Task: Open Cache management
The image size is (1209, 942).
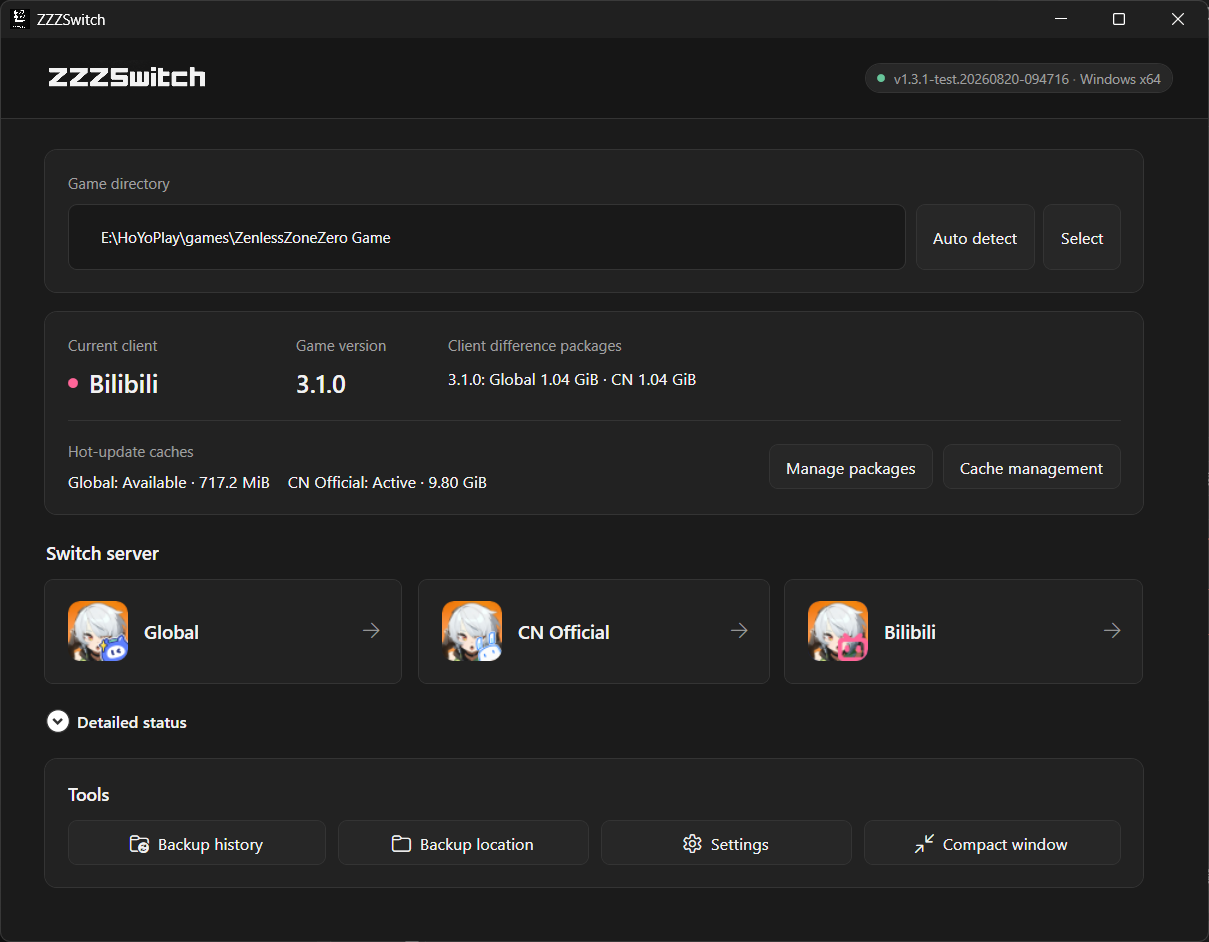Action: tap(1031, 467)
